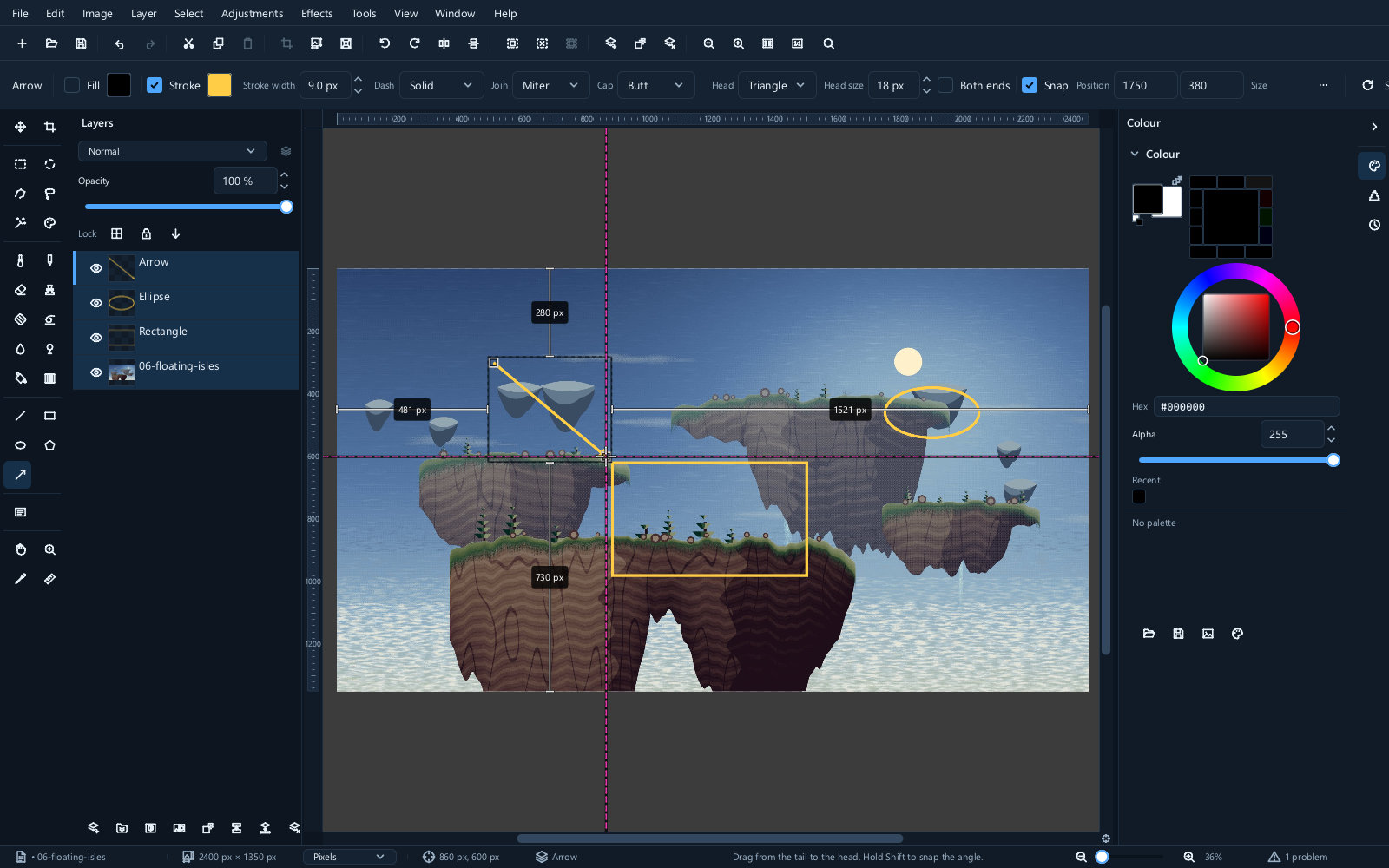This screenshot has height=868, width=1389.
Task: Create a new document
Action: pyautogui.click(x=22, y=43)
